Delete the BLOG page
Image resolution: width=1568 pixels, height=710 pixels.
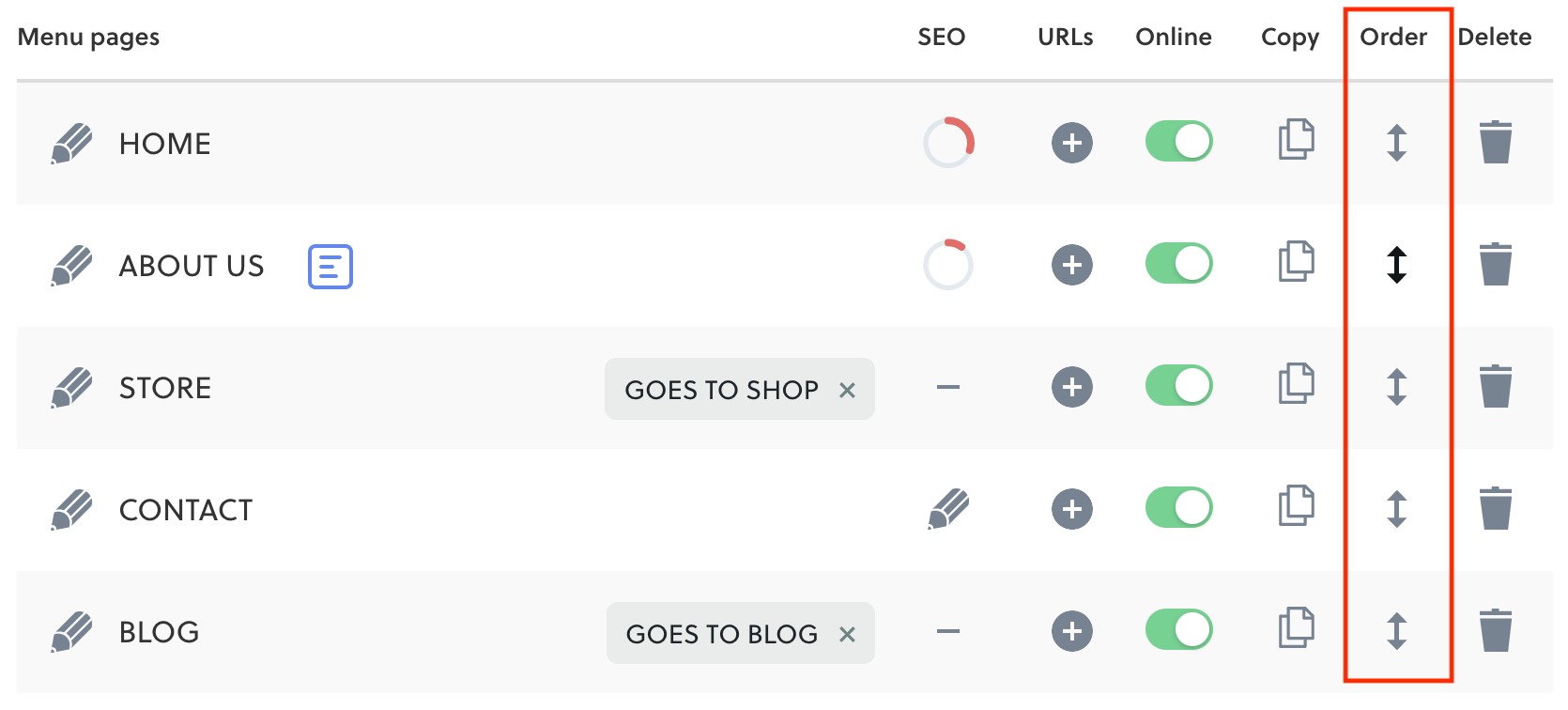1495,630
